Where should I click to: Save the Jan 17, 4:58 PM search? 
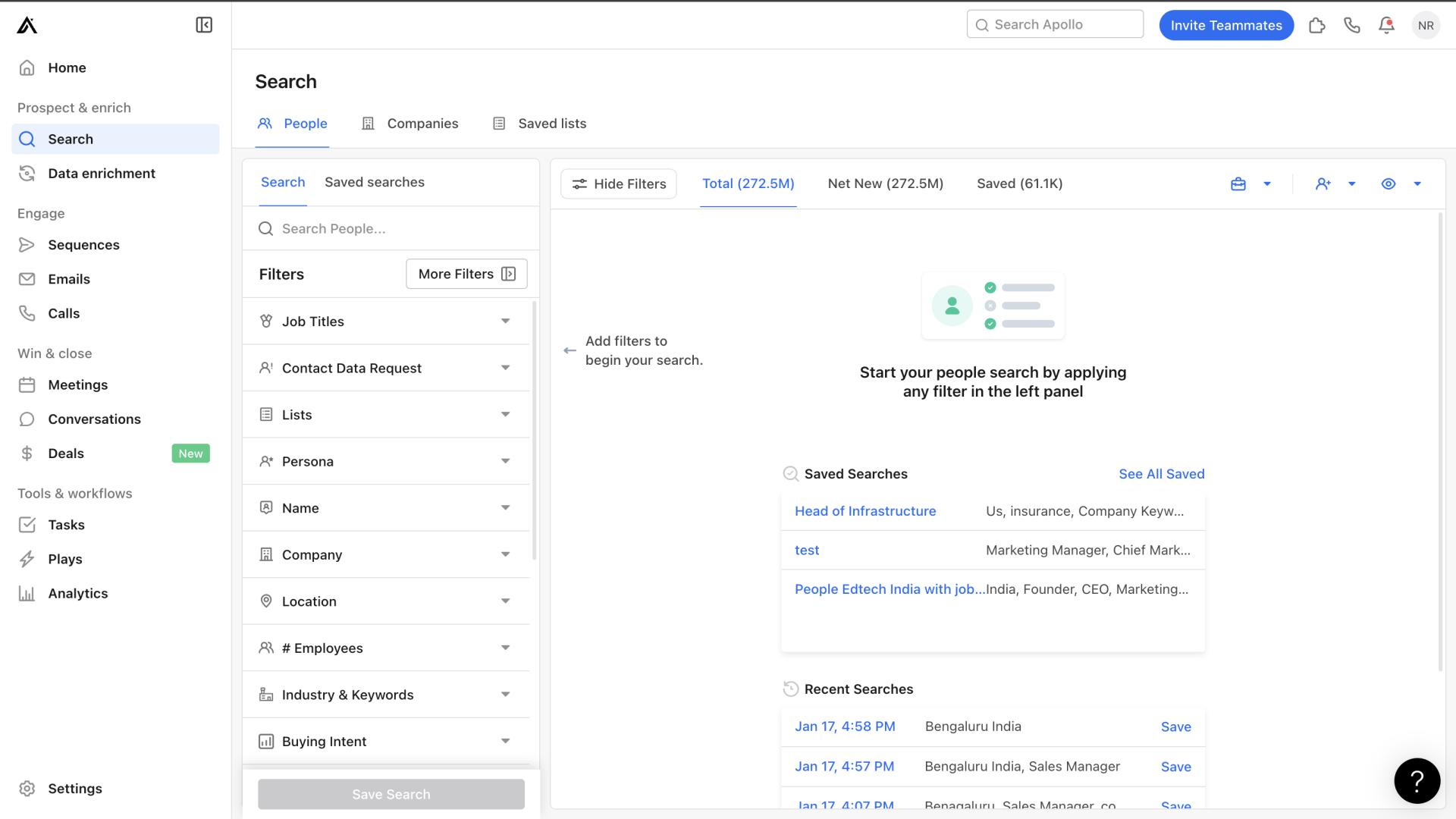click(1175, 726)
